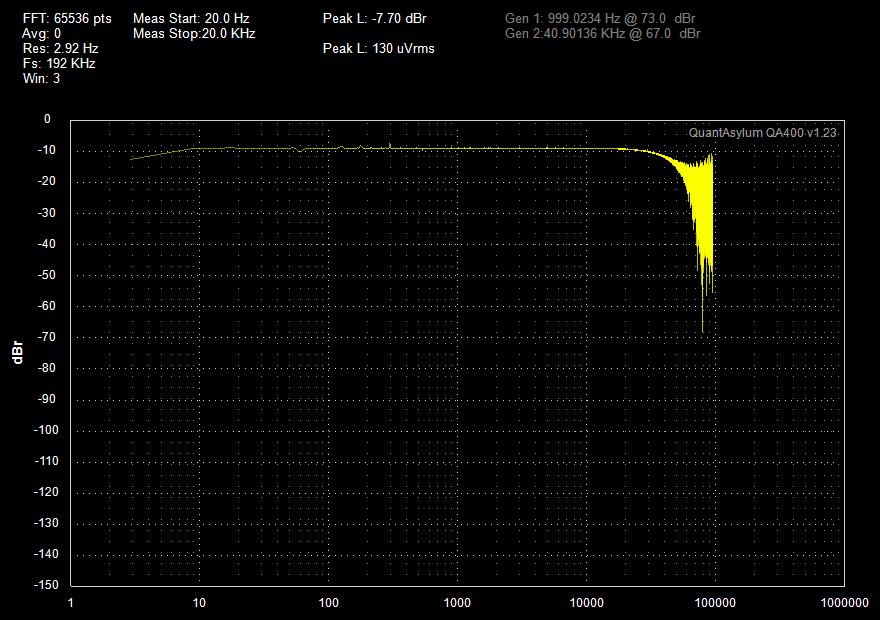Click 'Meas Start: 20.0 Hz' label

pos(191,19)
